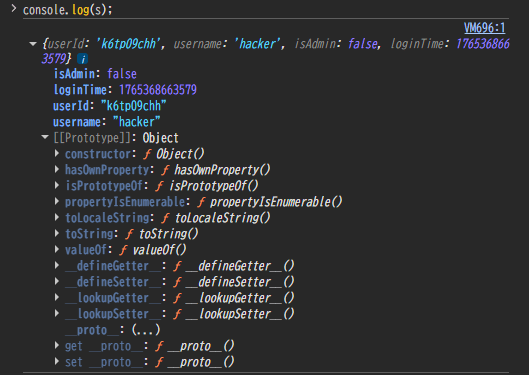Expand the toString function entry
This screenshot has height=375, width=529.
(57, 234)
